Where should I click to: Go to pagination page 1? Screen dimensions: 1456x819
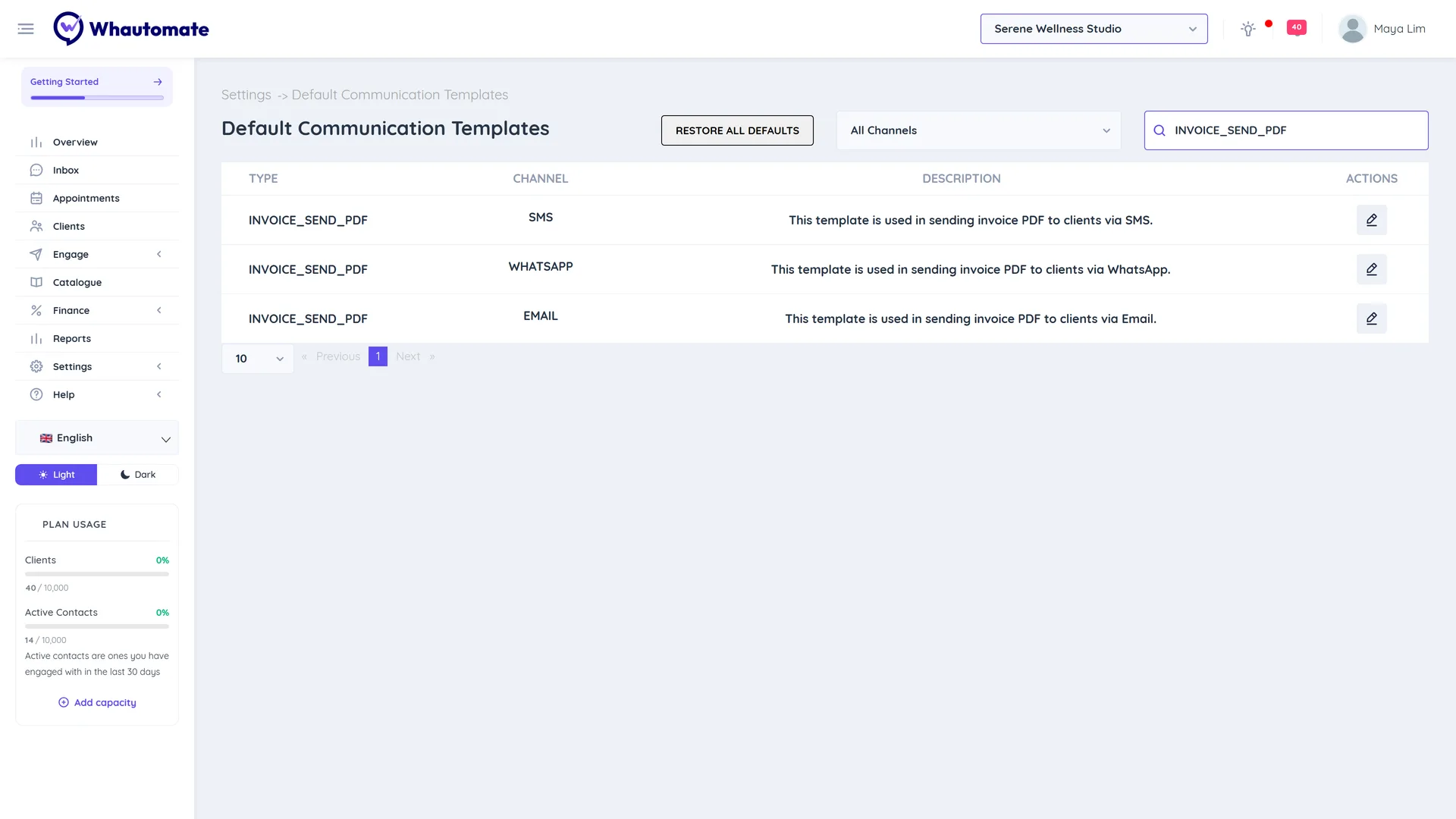[x=378, y=356]
